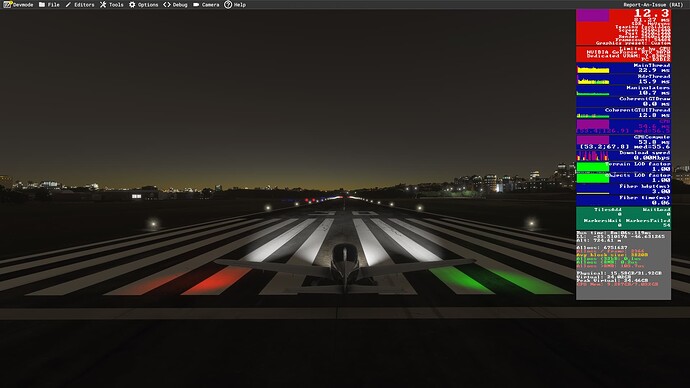Click the CoherentGTDraw 0.0 ms reading
Viewport: 690px width, 388px height.
(645, 102)
